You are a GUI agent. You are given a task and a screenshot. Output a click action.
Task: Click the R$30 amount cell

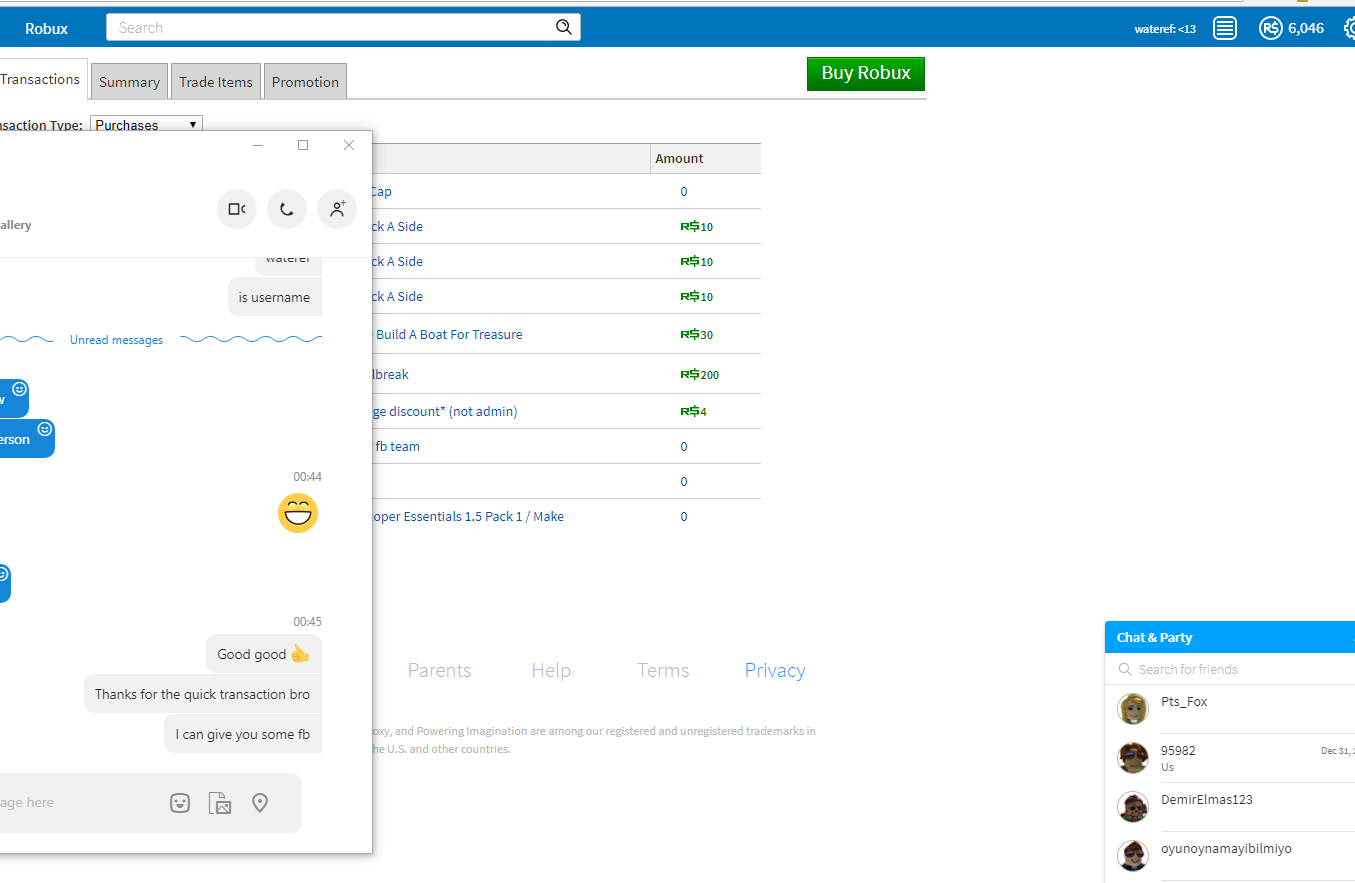[x=697, y=334]
